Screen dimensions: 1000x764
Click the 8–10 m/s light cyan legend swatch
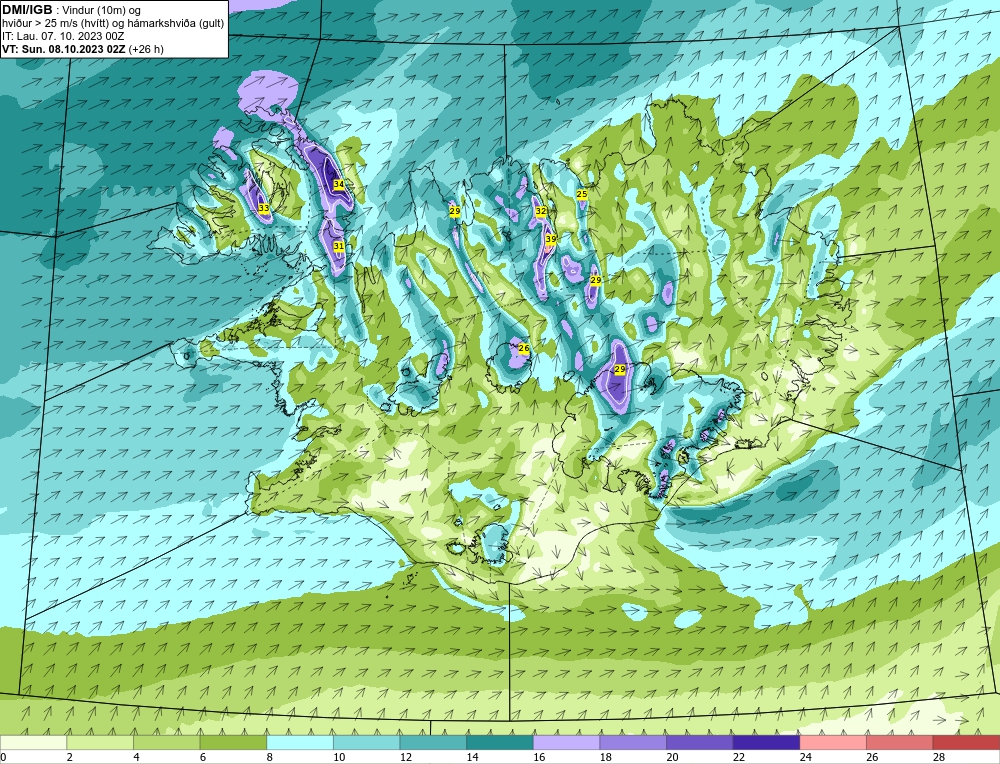pyautogui.click(x=300, y=742)
